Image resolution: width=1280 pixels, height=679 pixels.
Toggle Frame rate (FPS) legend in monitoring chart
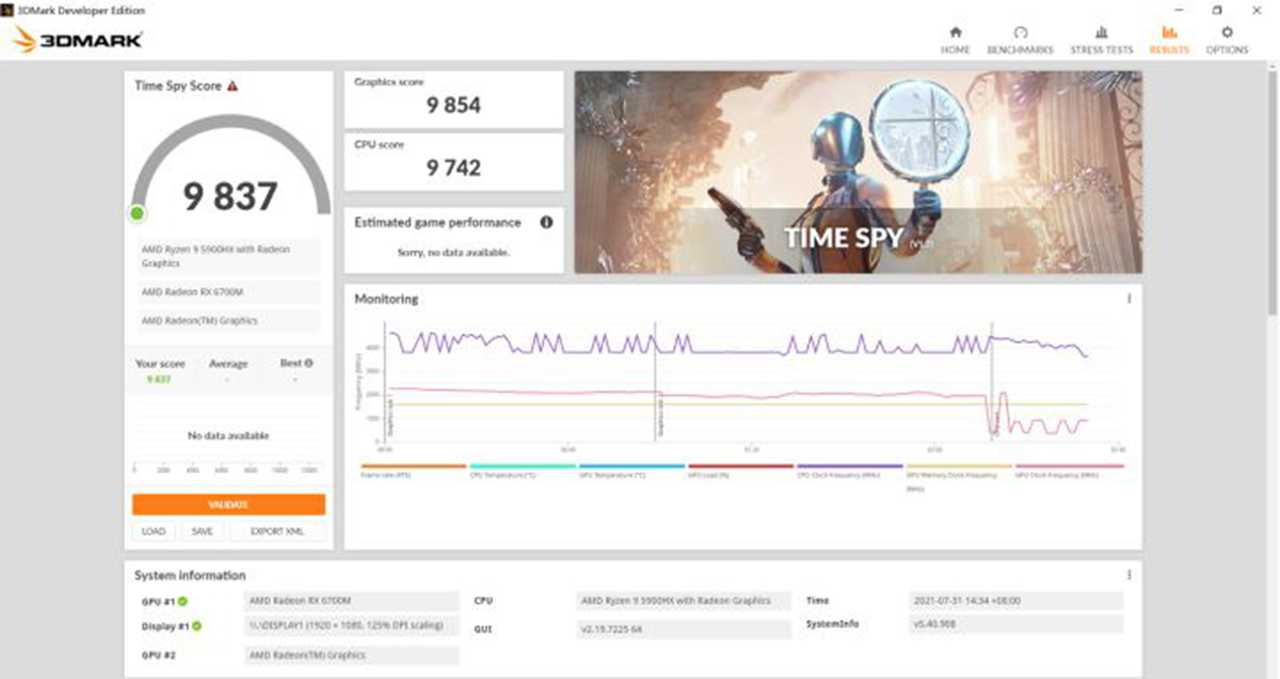click(413, 468)
